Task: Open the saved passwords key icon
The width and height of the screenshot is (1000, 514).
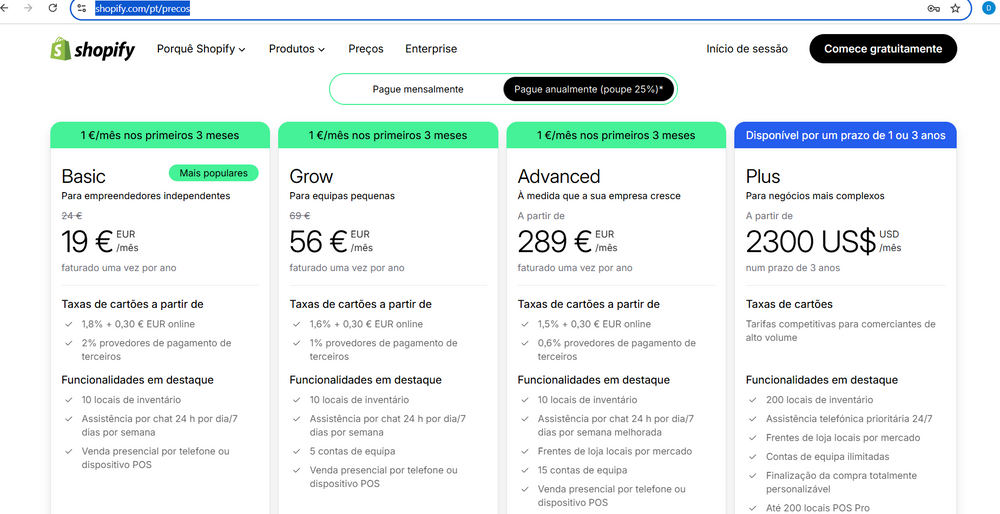Action: click(933, 8)
